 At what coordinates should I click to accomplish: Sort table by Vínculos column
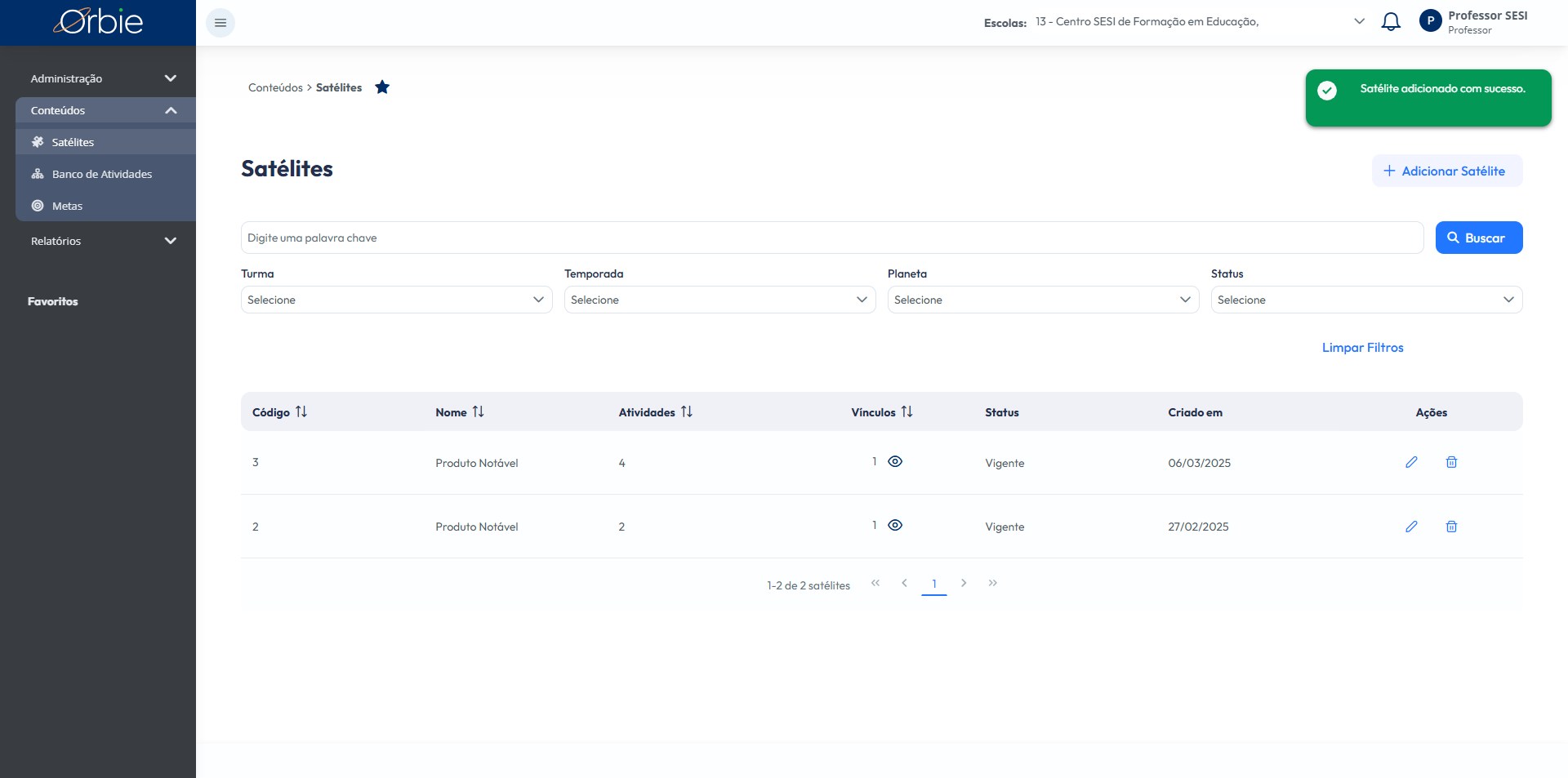pyautogui.click(x=907, y=412)
